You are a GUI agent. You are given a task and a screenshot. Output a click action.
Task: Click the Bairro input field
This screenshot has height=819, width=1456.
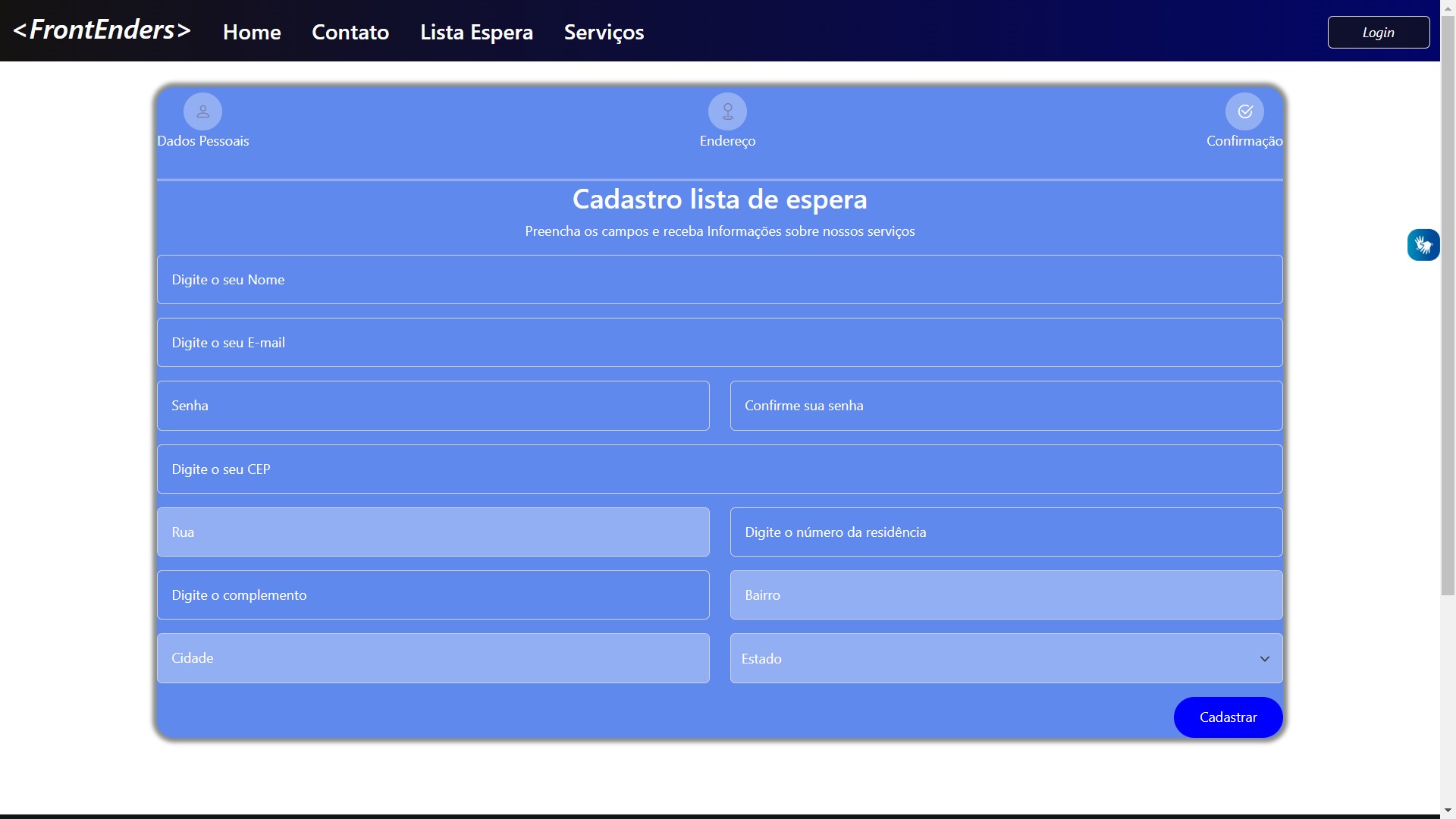click(1006, 595)
